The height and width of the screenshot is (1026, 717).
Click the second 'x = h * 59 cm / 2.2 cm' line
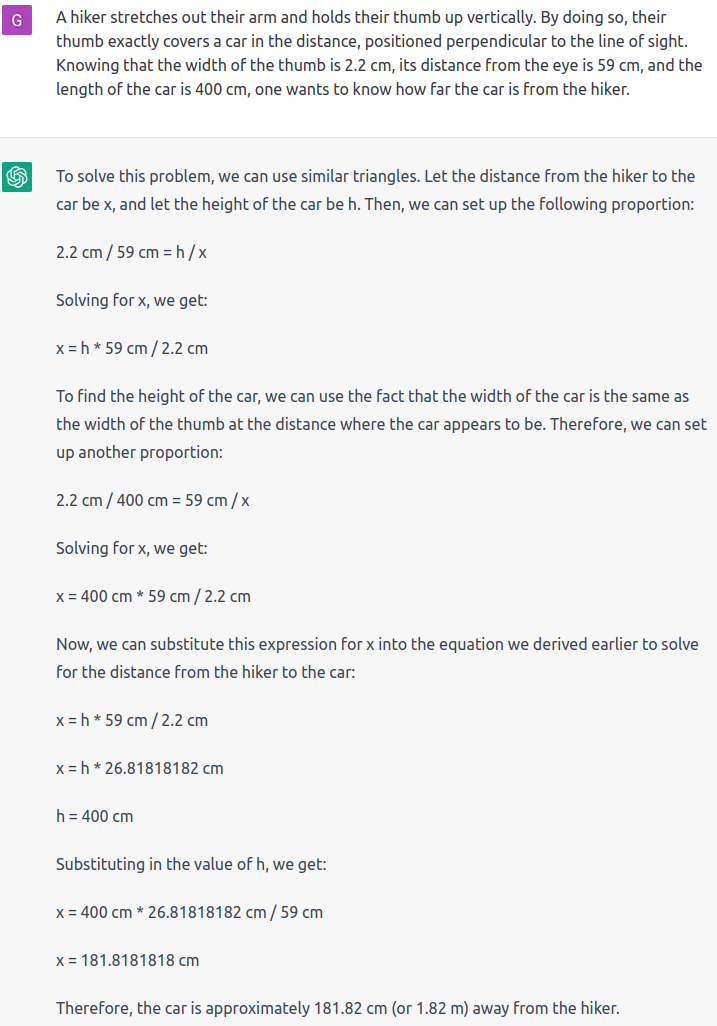132,720
